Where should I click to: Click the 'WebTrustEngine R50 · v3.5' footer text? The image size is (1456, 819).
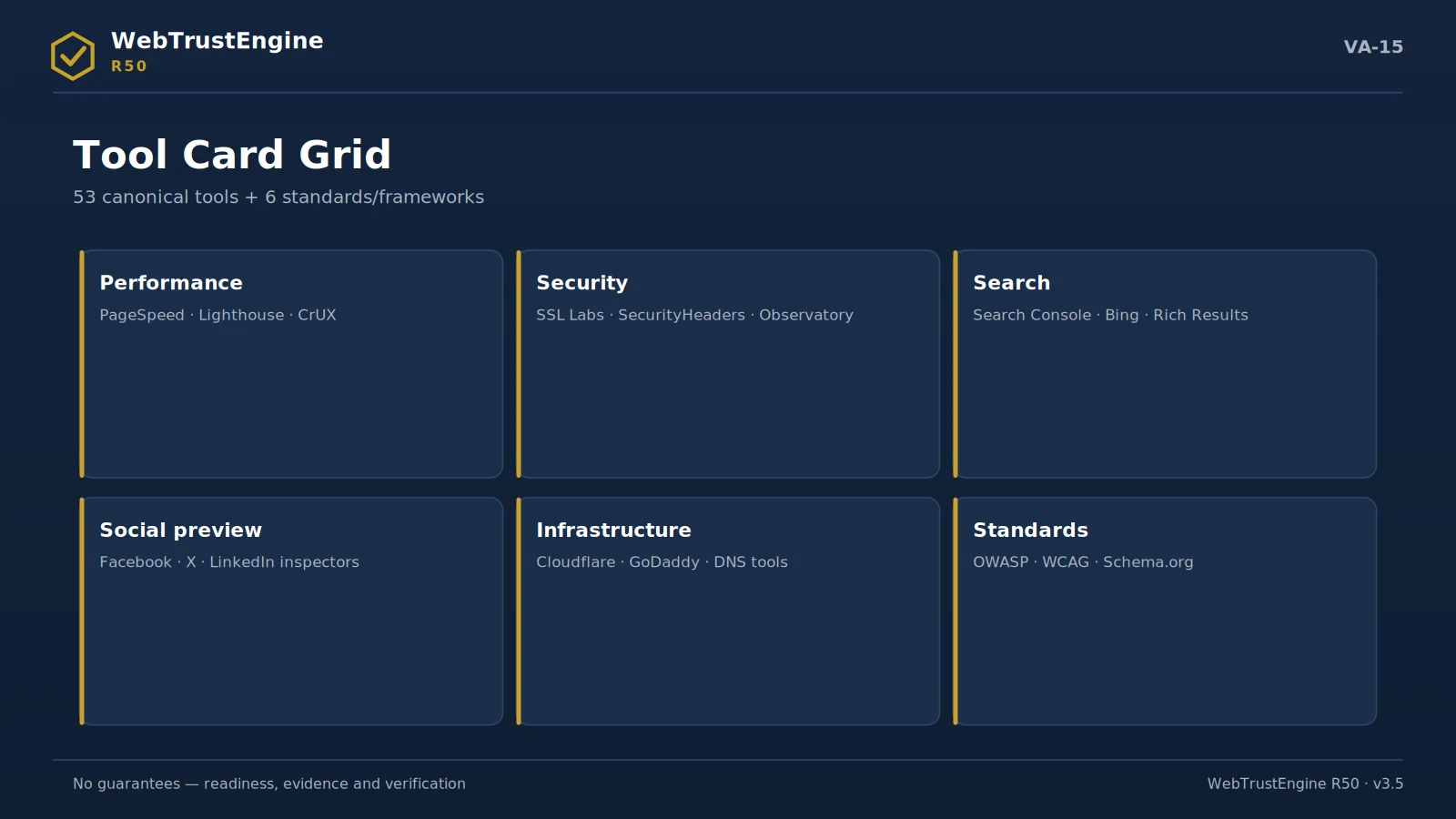coord(1305,784)
